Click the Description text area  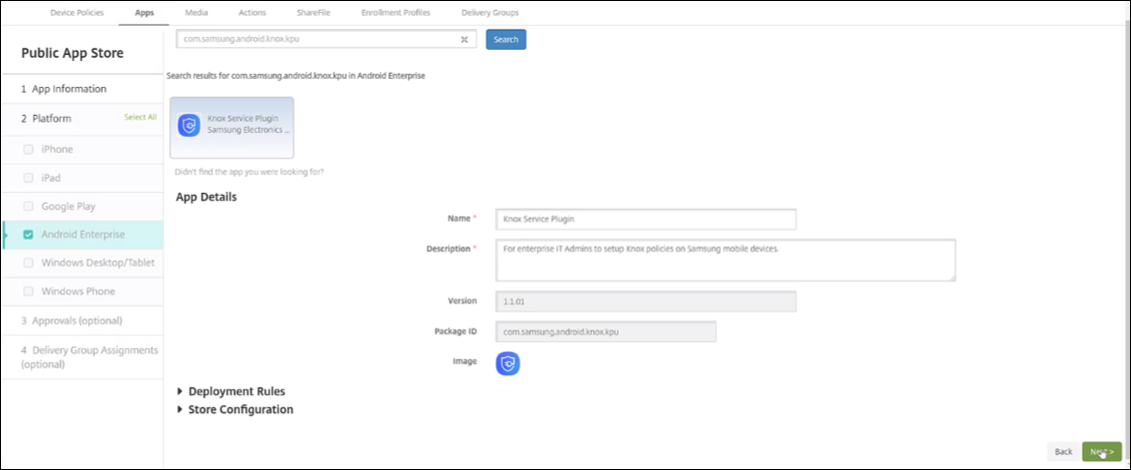tap(726, 260)
